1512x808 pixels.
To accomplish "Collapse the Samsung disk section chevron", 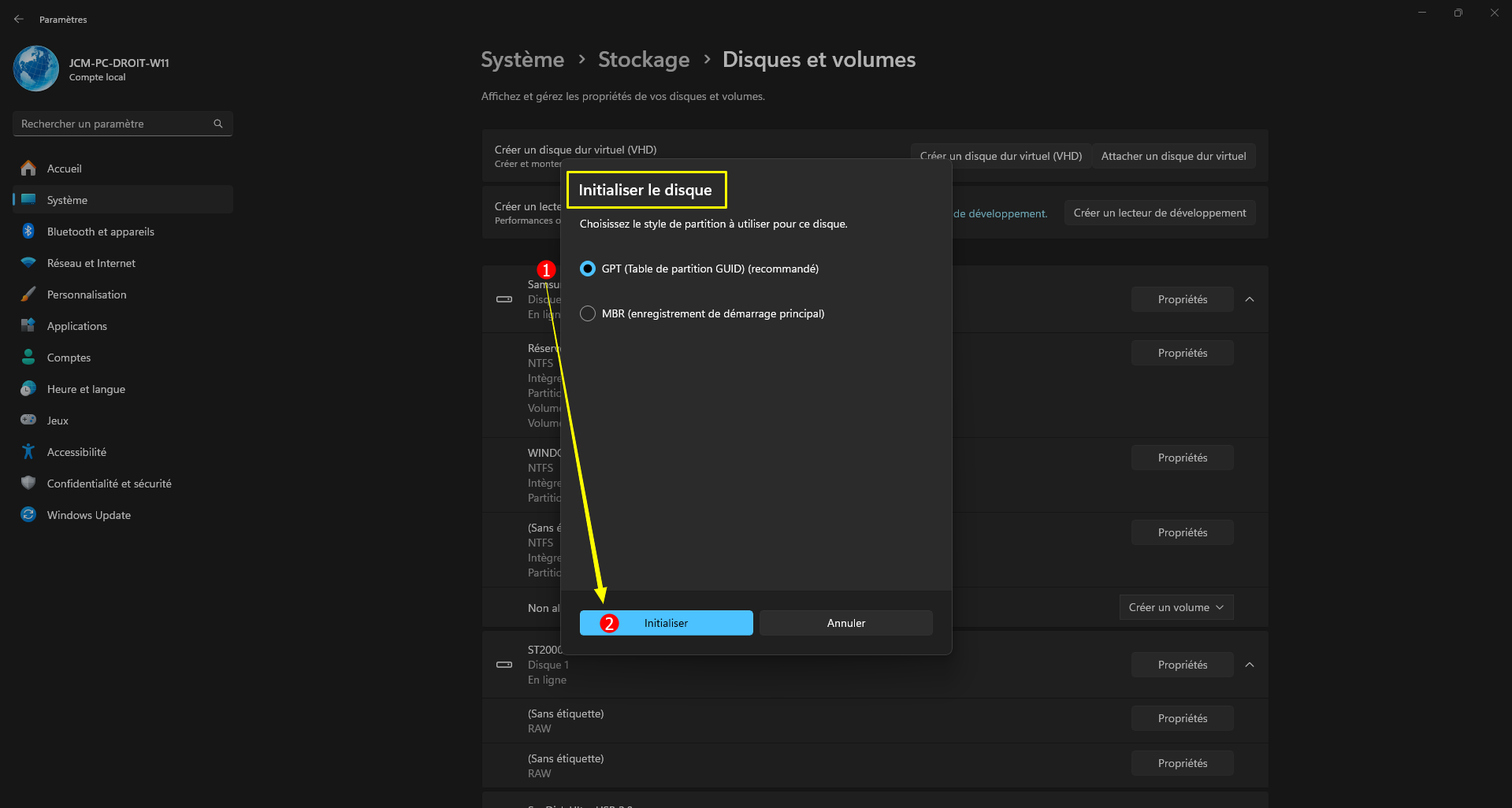I will (1250, 299).
